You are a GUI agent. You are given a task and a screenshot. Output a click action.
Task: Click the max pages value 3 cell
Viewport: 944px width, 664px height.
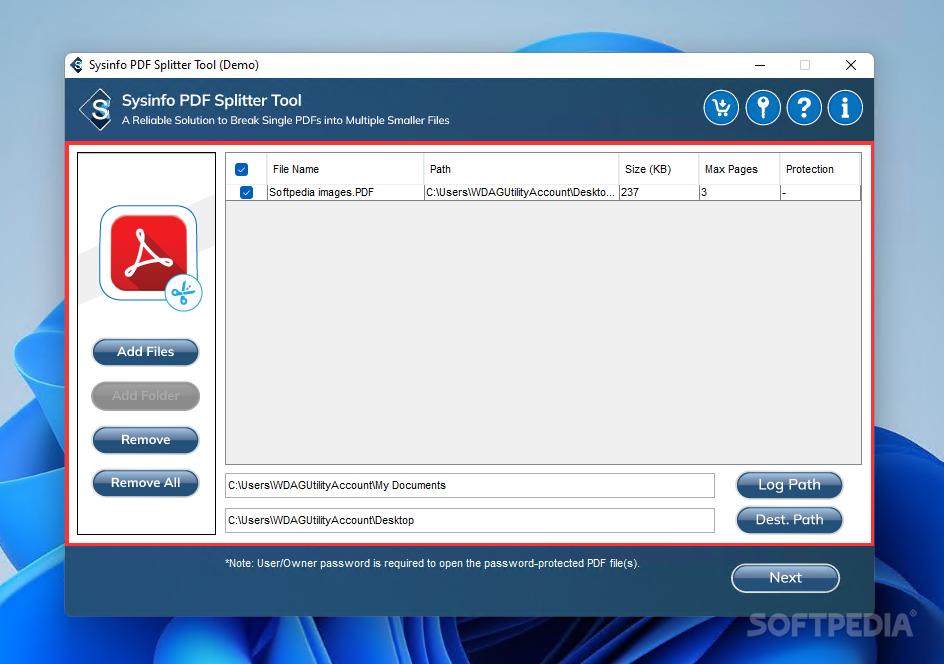739,193
